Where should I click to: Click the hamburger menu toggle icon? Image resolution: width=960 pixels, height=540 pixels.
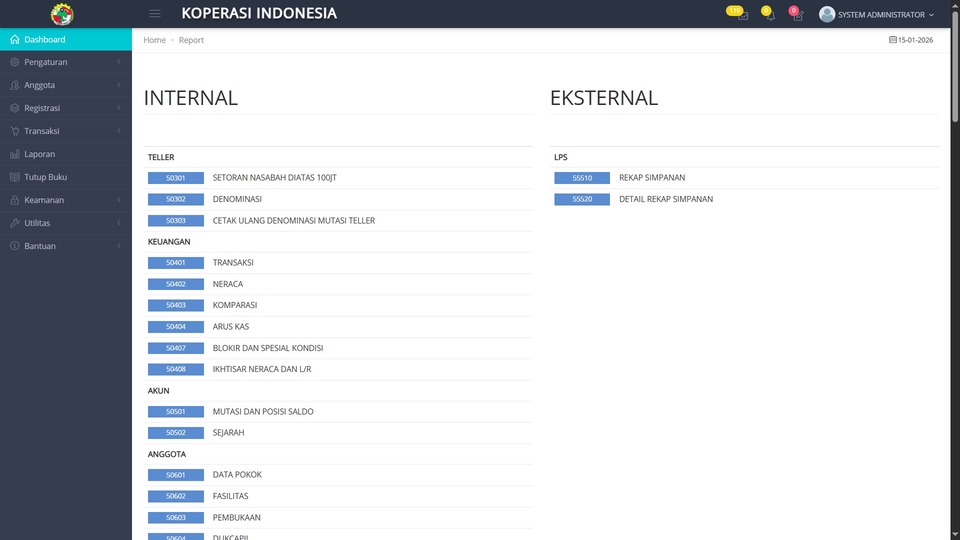154,14
